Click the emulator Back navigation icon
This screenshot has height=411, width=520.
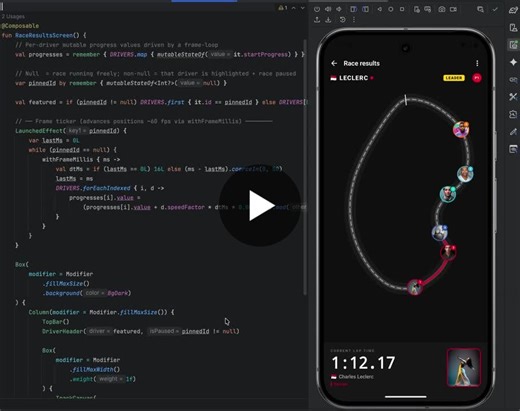coord(380,9)
